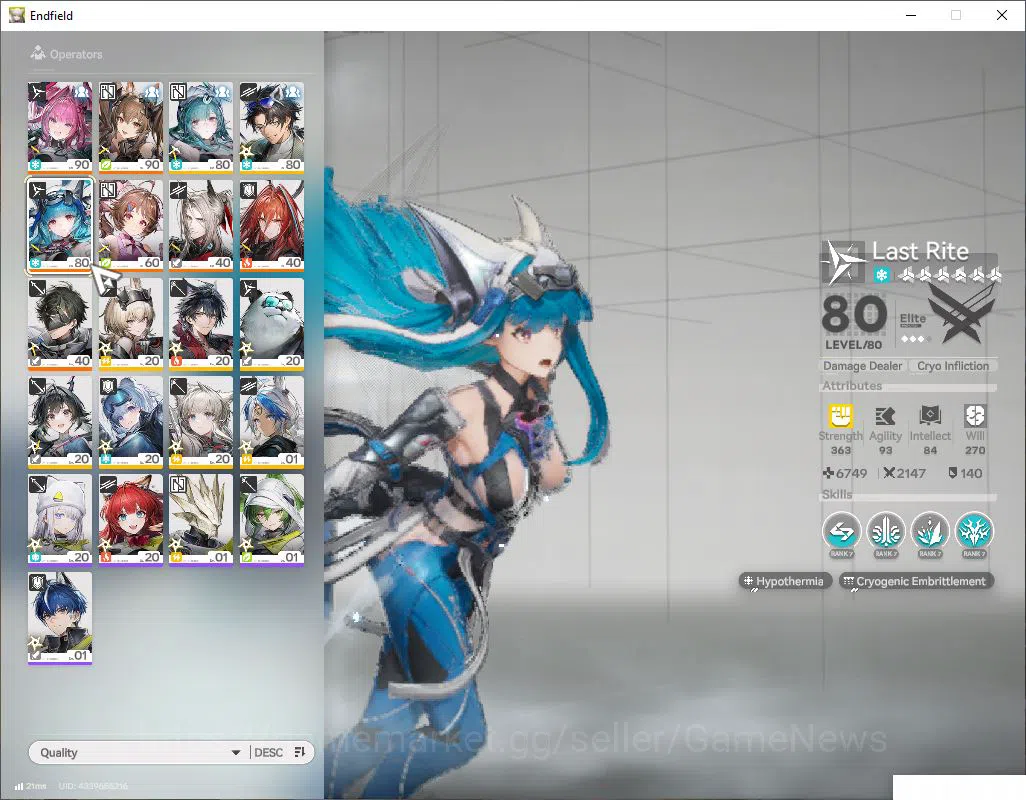Click the Strength value 363
This screenshot has width=1026, height=800.
pyautogui.click(x=841, y=450)
